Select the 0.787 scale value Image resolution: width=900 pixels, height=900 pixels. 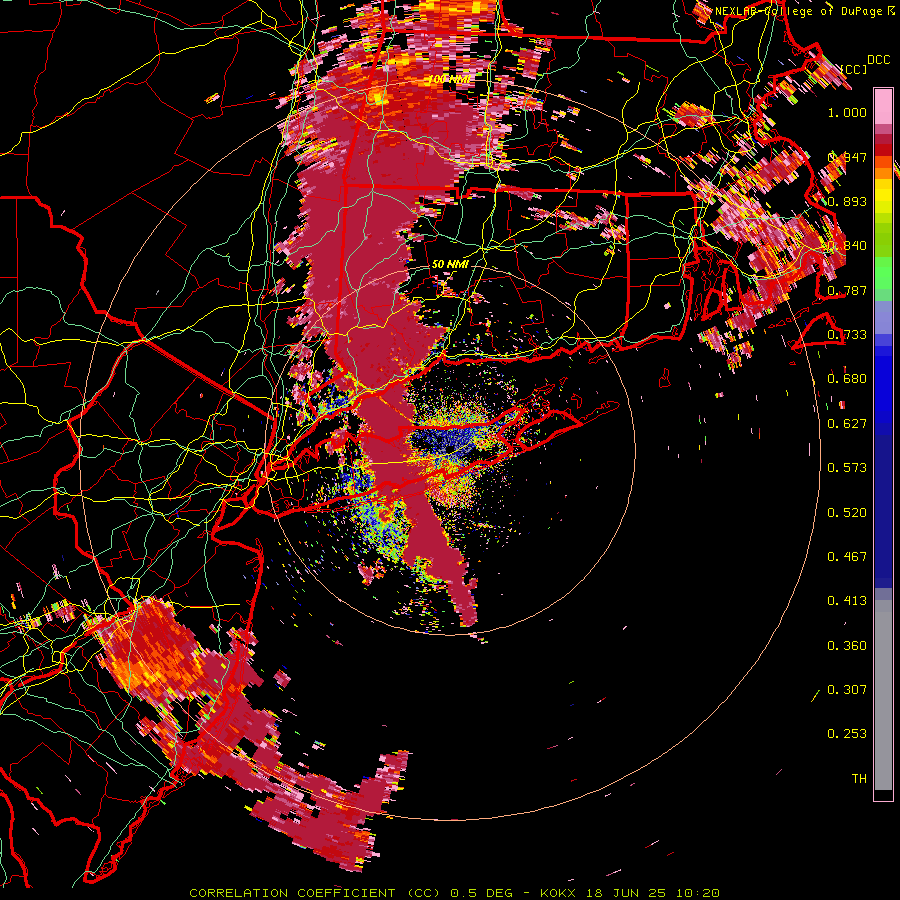pos(847,290)
